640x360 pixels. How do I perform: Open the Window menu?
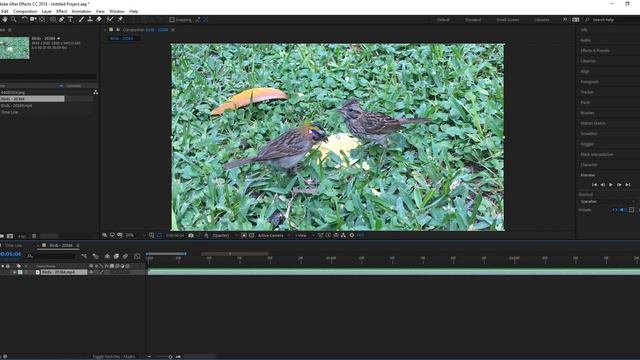(x=117, y=11)
